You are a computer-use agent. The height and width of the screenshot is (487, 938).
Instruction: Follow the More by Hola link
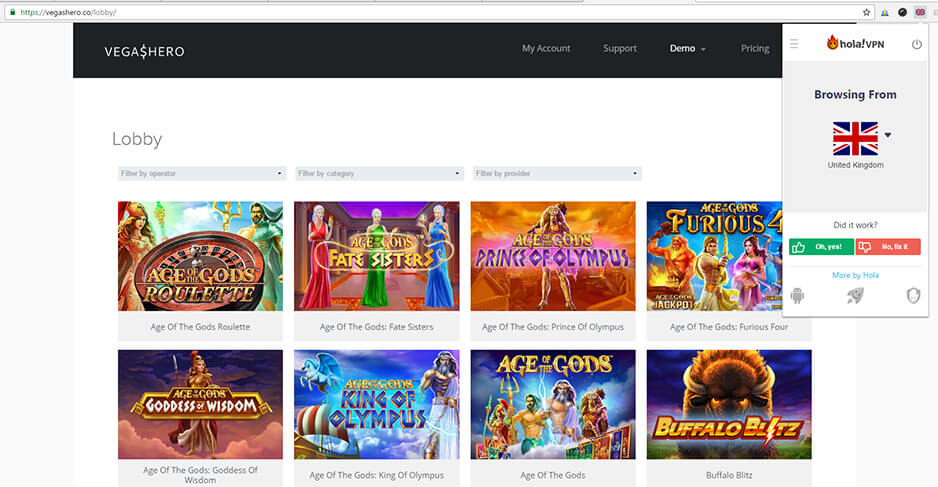[x=855, y=275]
